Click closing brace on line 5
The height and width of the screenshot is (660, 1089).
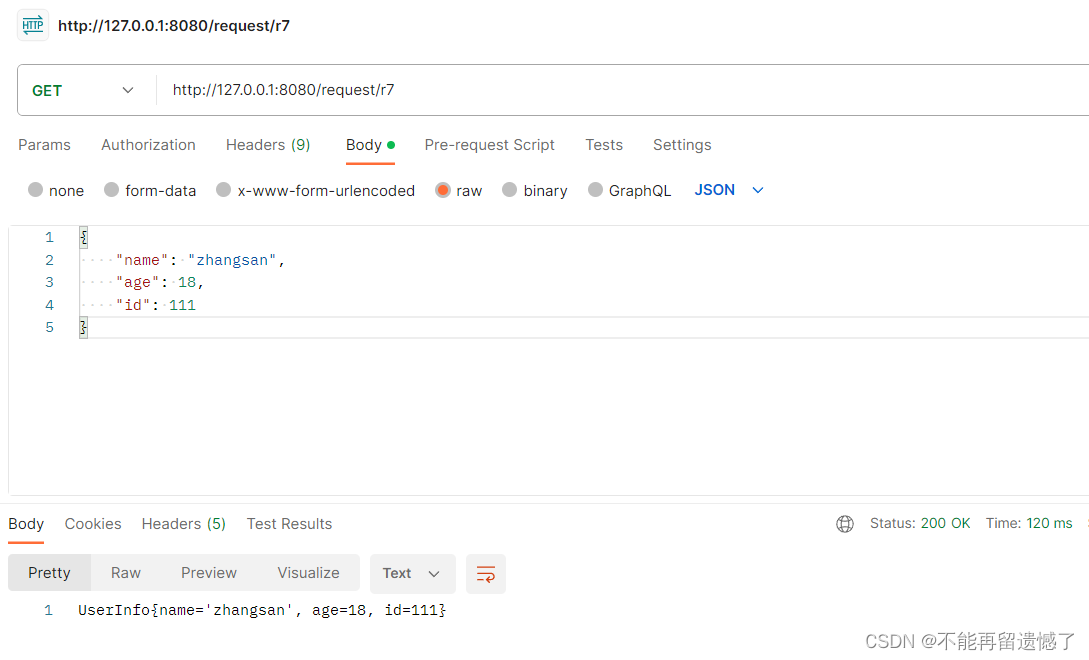coord(83,327)
